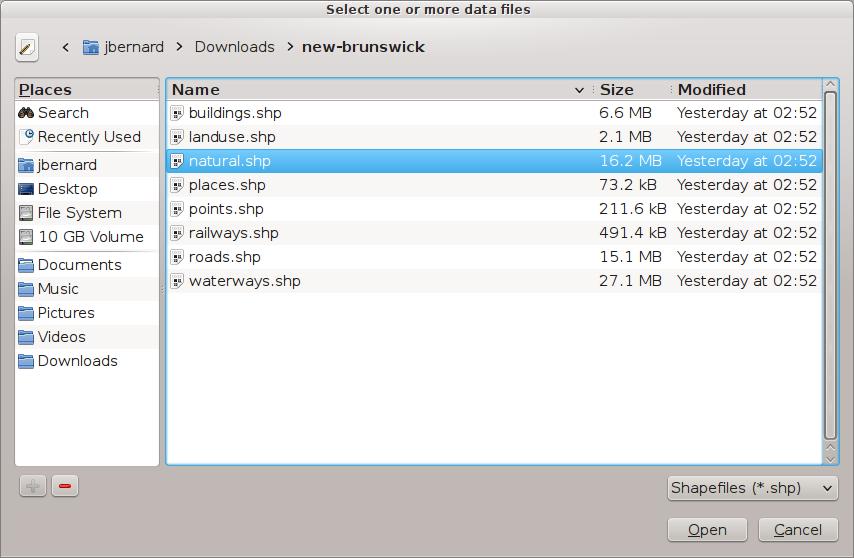
Task: Toggle the type-a-filename pencil button
Action: (27, 47)
